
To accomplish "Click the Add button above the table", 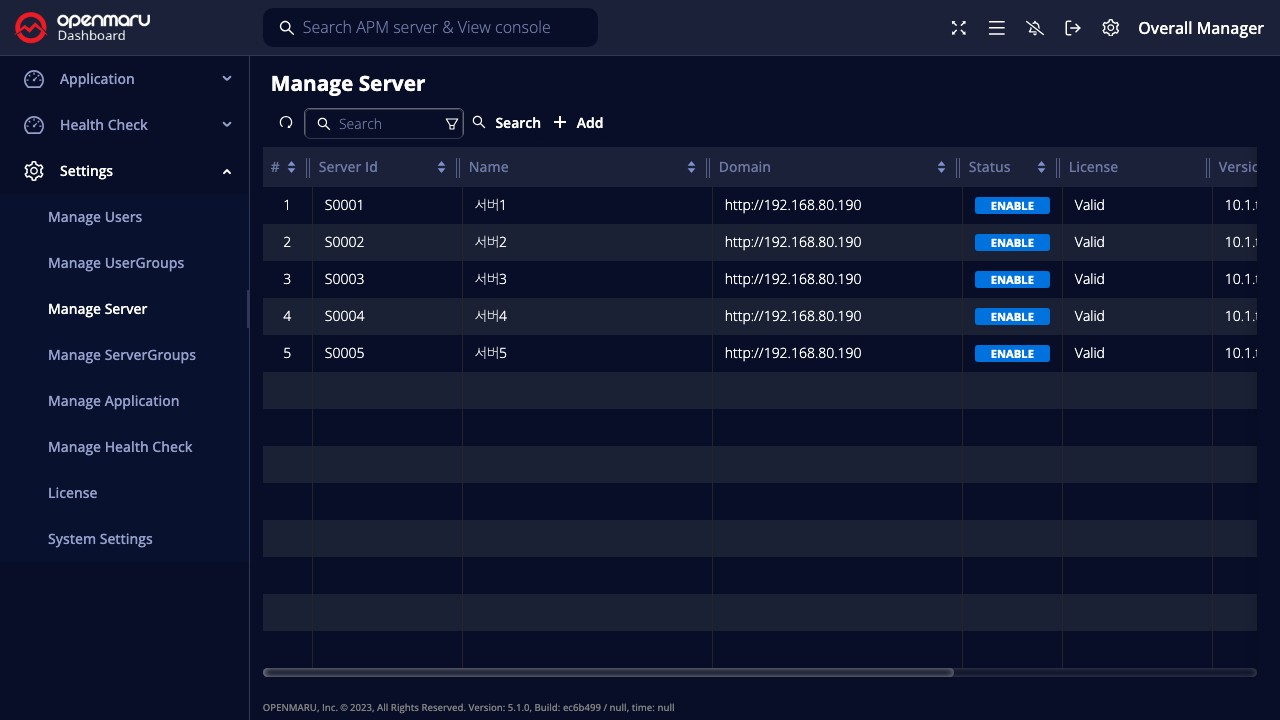I will click(x=578, y=123).
